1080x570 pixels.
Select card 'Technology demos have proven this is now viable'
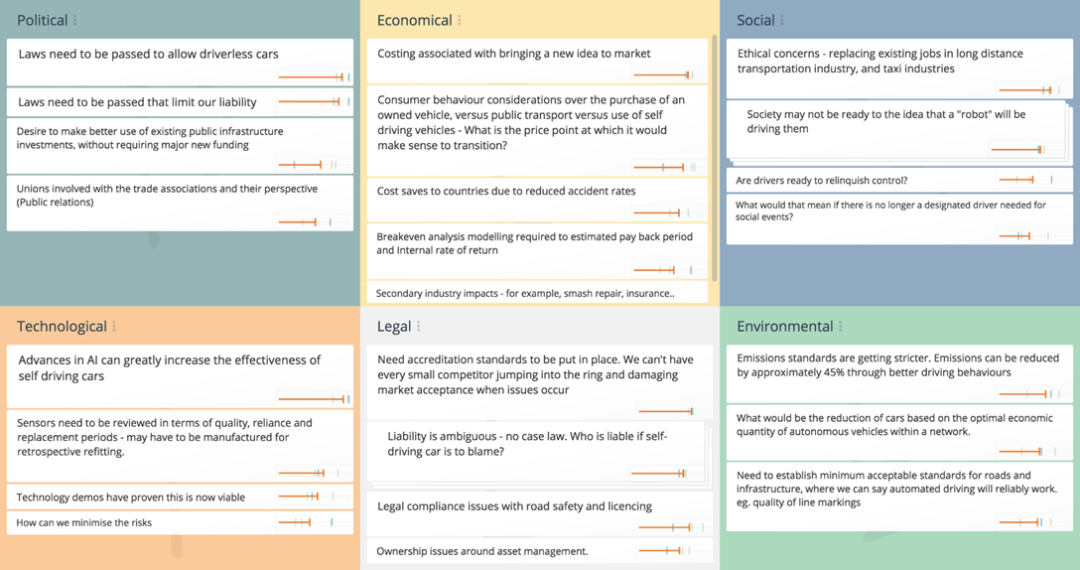(x=180, y=497)
